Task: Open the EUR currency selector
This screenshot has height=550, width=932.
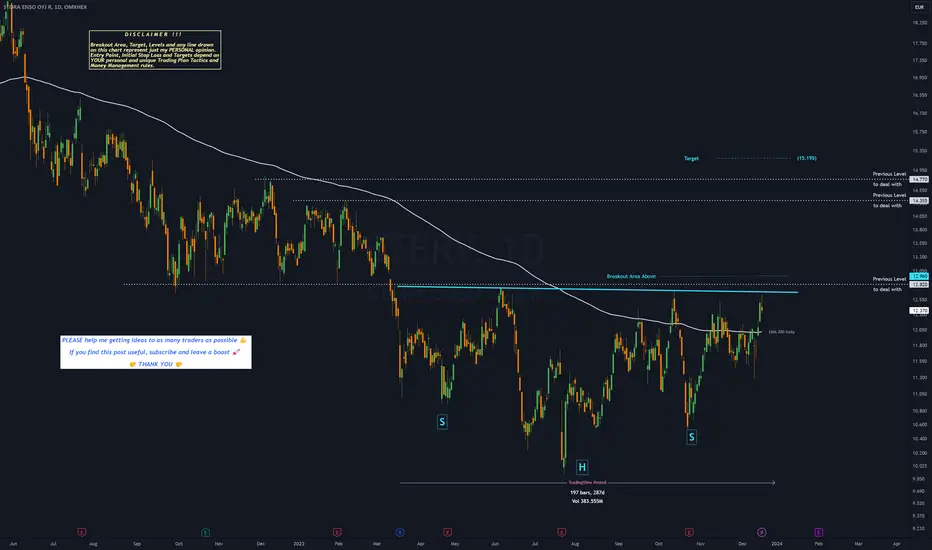Action: click(919, 7)
